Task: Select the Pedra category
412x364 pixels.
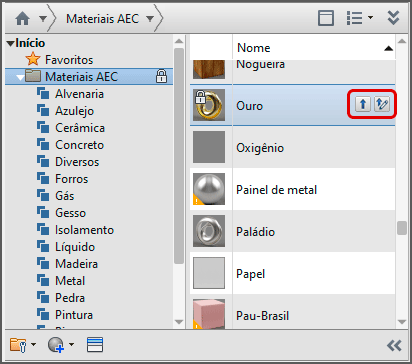Action: (70, 298)
